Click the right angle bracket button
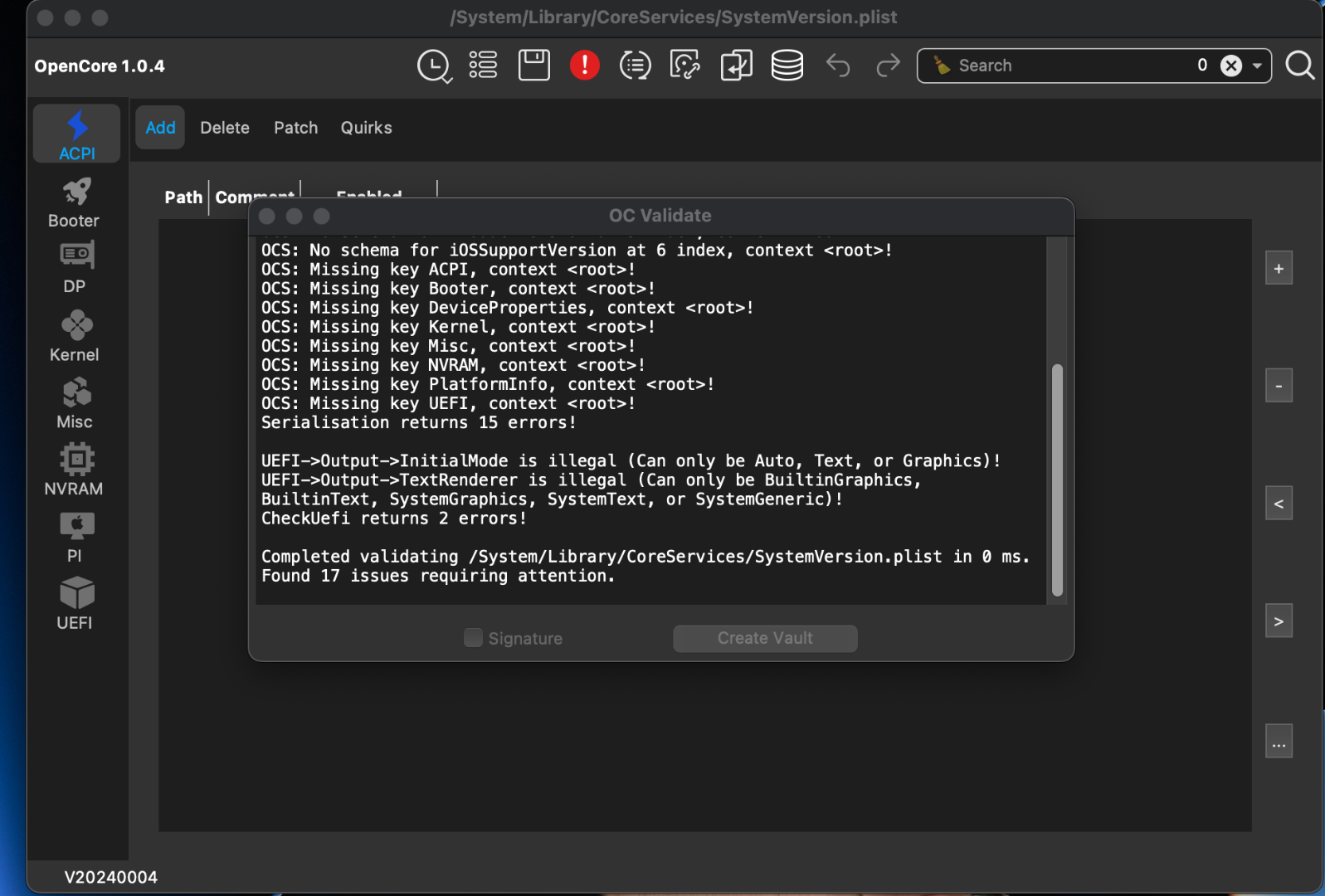1325x896 pixels. 1279,621
